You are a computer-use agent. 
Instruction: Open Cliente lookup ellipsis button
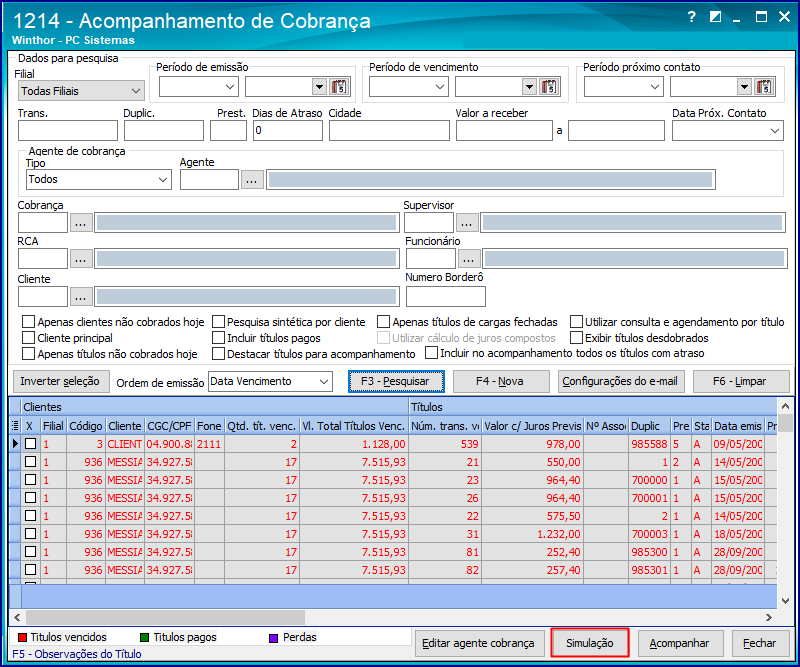(x=81, y=297)
